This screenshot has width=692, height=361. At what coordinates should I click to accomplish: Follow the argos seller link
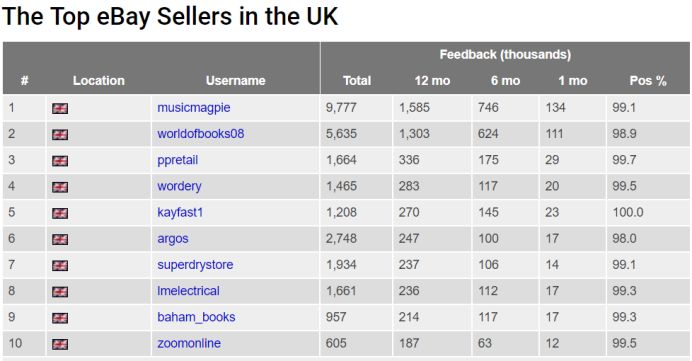click(x=173, y=239)
